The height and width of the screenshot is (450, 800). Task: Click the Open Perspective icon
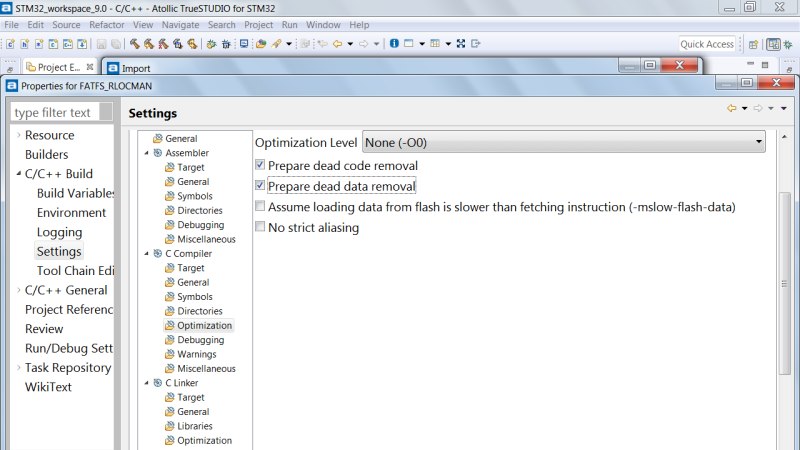(753, 44)
